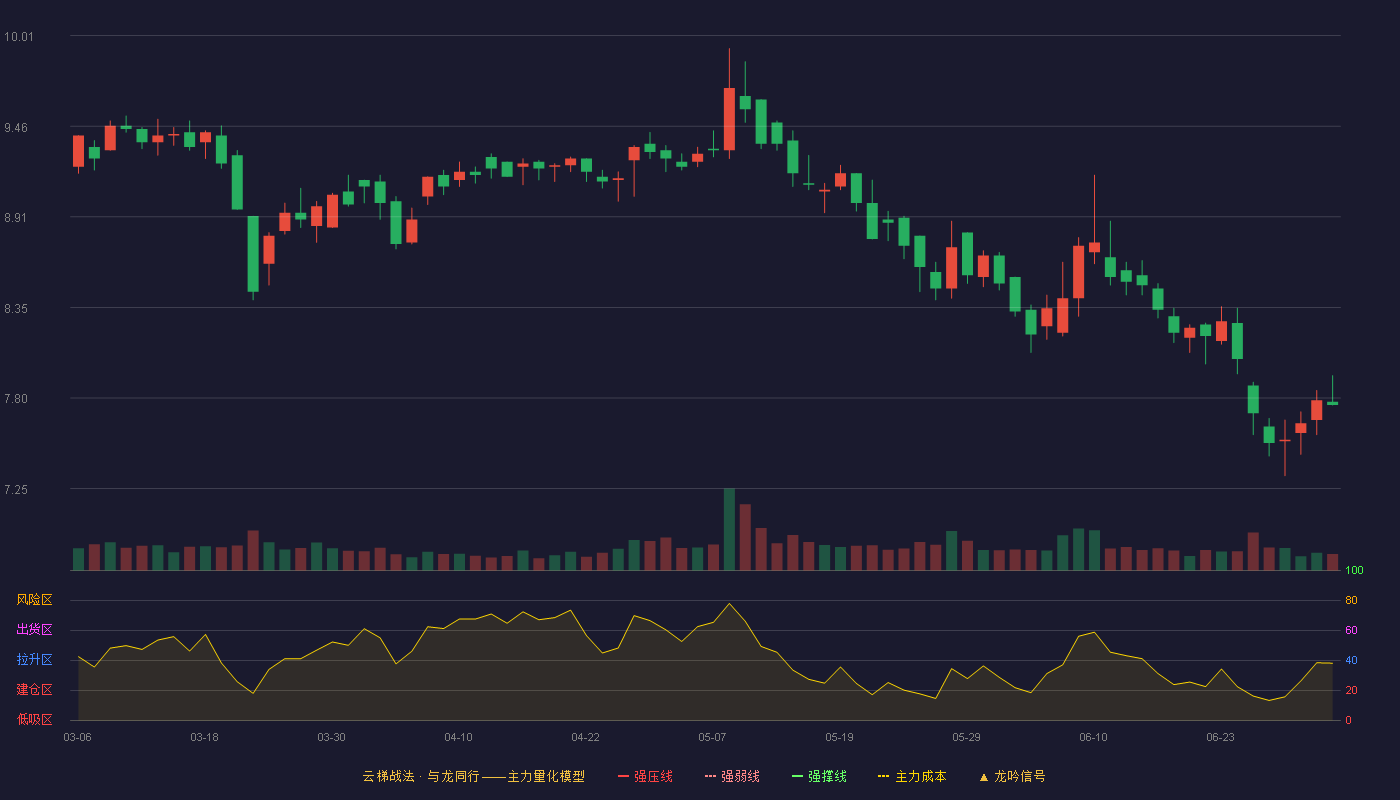Screen dimensions: 1400x800
Task: Click the orange 80 indicator axis value
Action: (1351, 600)
